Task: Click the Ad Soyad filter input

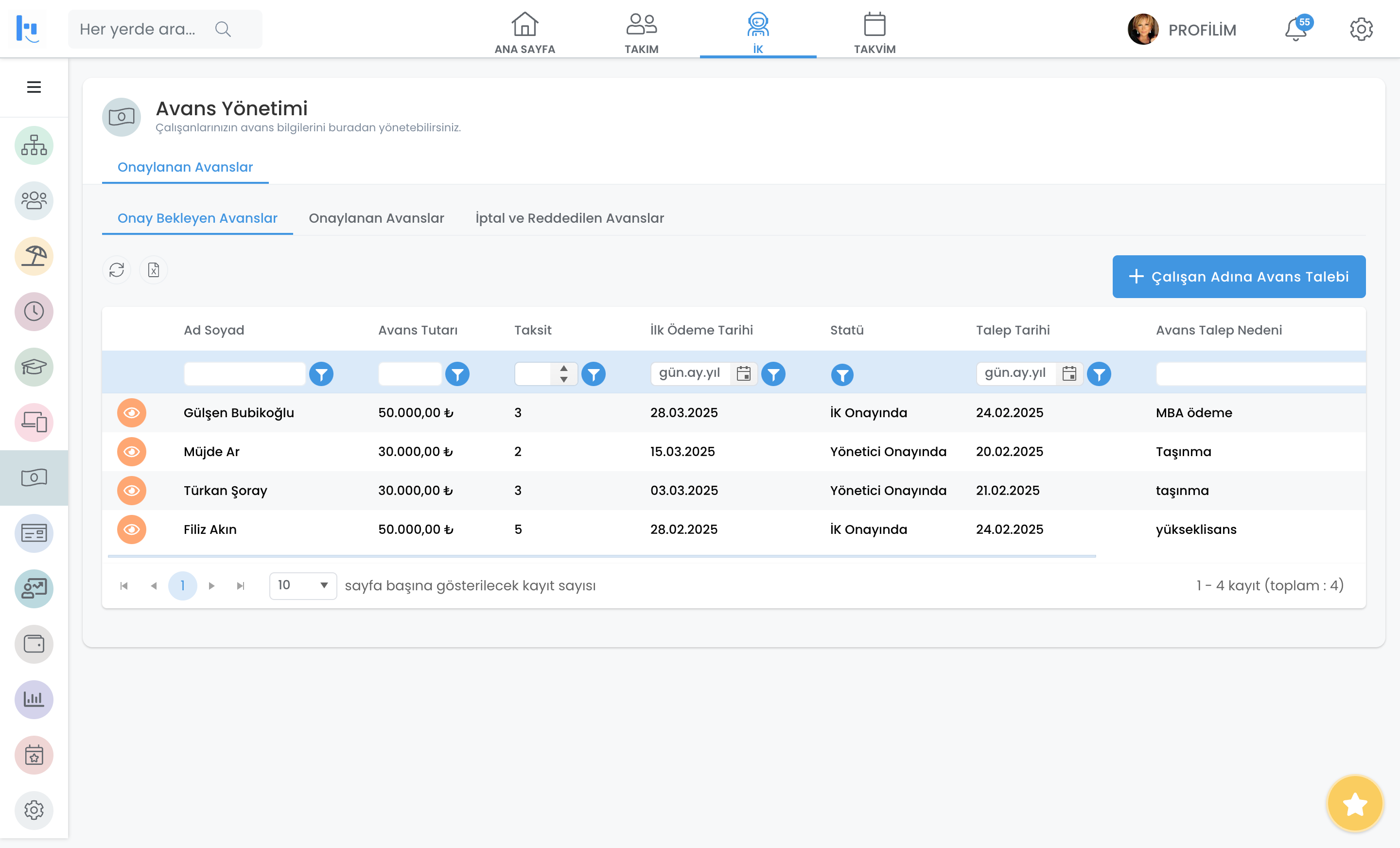Action: coord(245,374)
